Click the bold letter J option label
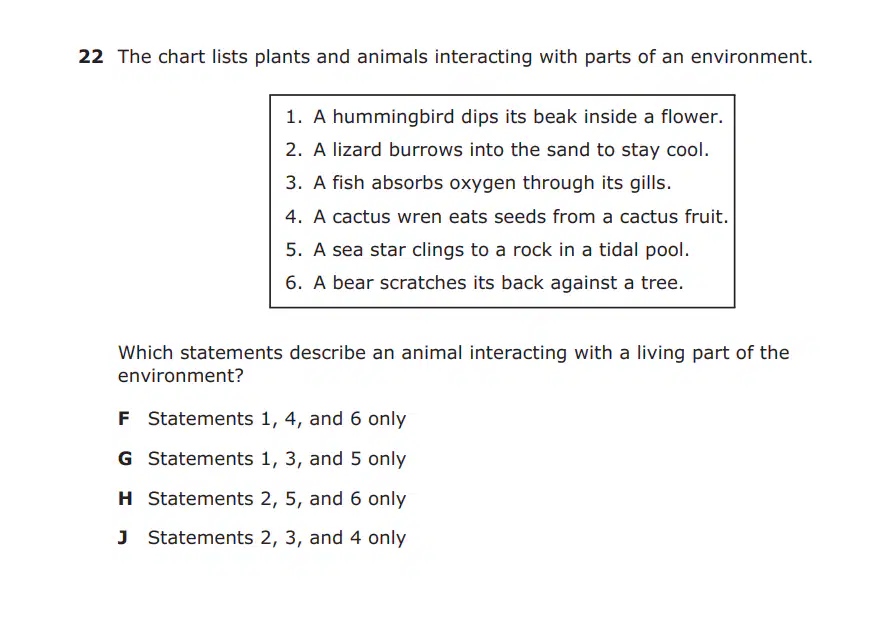Image resolution: width=895 pixels, height=623 pixels. (x=123, y=538)
